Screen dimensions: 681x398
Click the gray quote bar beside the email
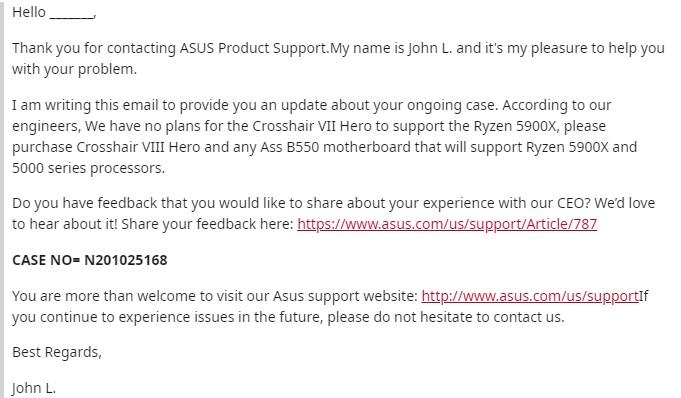2,199
